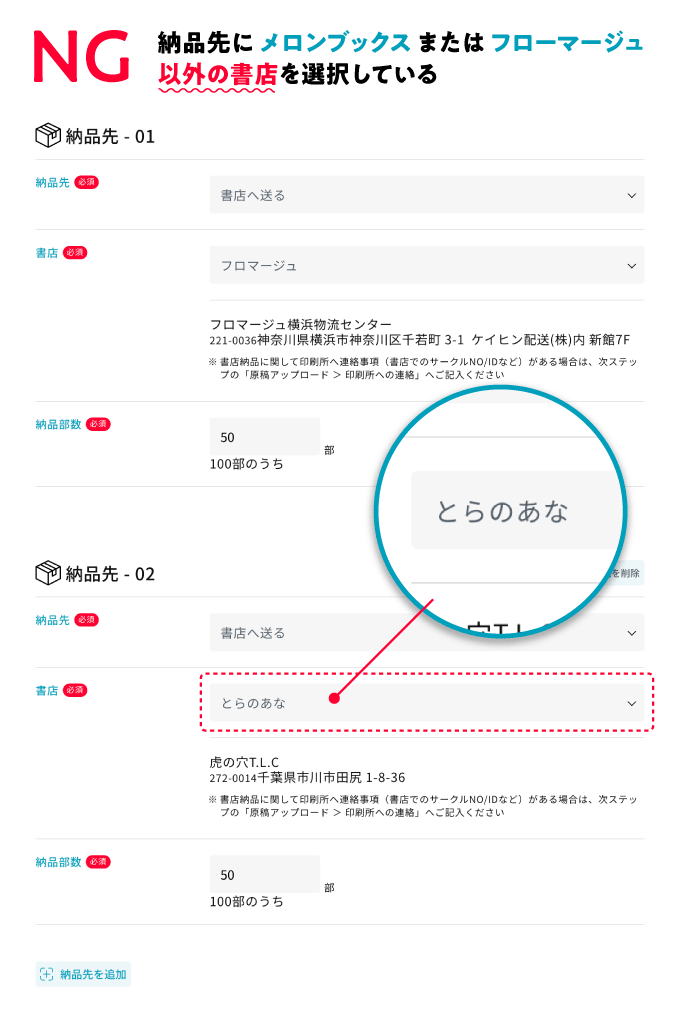
Task: Expand chevron of 書店へ送る in section 01
Action: click(631, 196)
